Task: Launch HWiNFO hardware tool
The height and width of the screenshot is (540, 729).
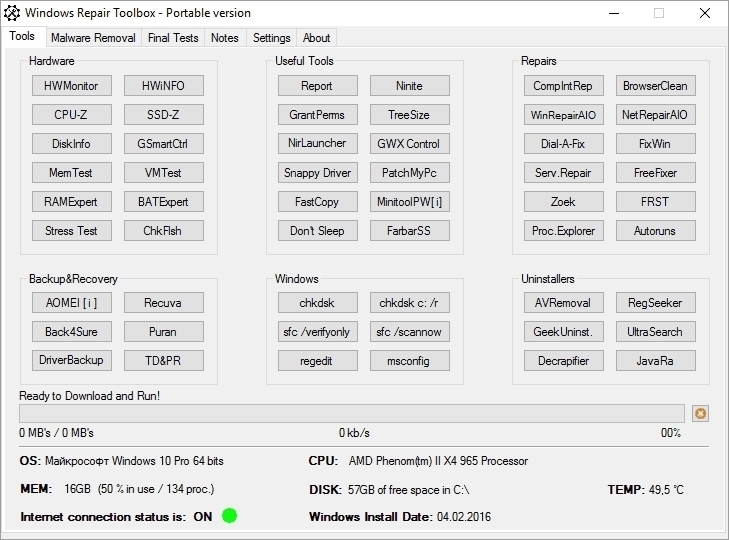Action: (x=164, y=86)
